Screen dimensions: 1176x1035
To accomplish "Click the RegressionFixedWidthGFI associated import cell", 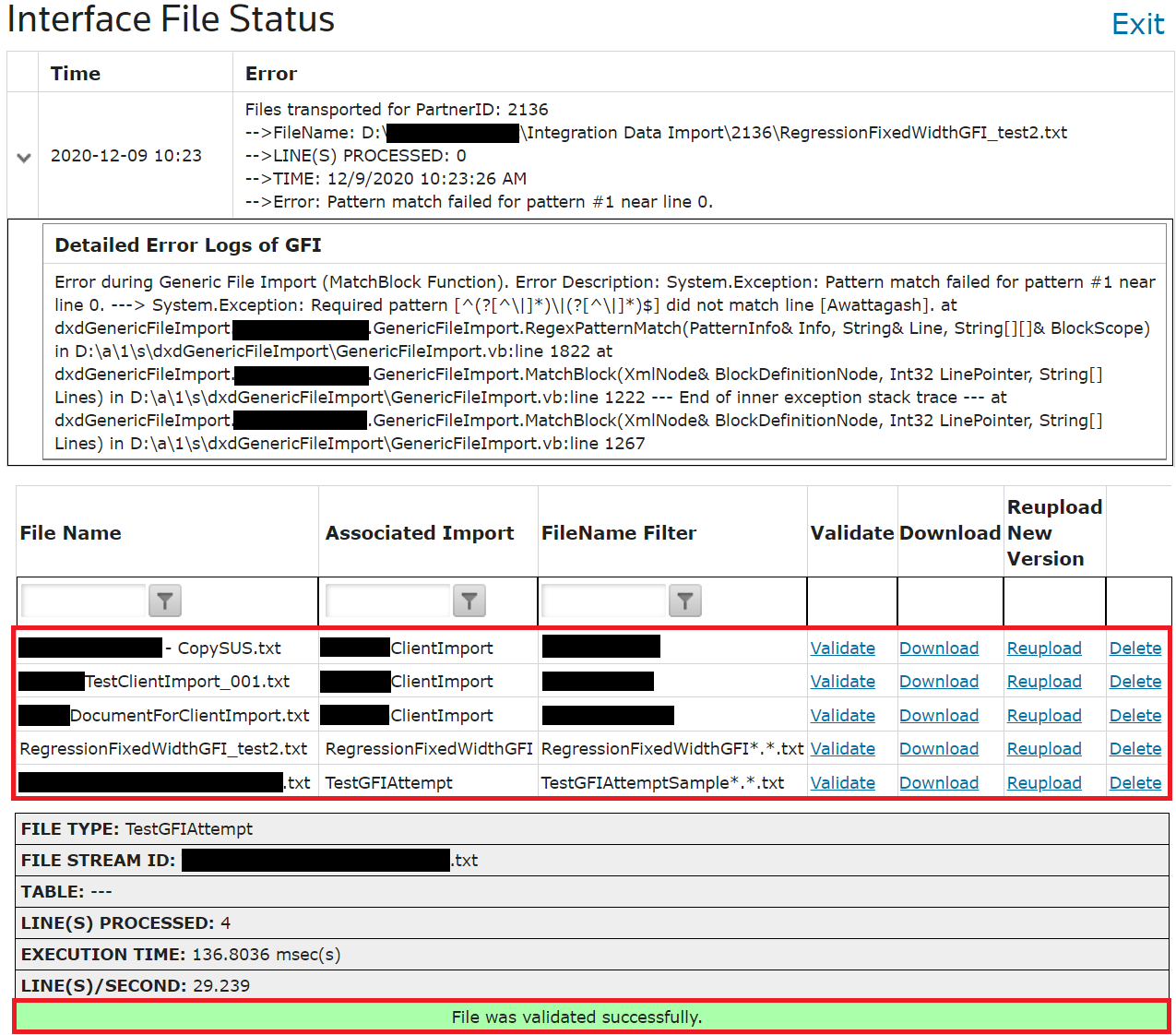I will click(429, 749).
